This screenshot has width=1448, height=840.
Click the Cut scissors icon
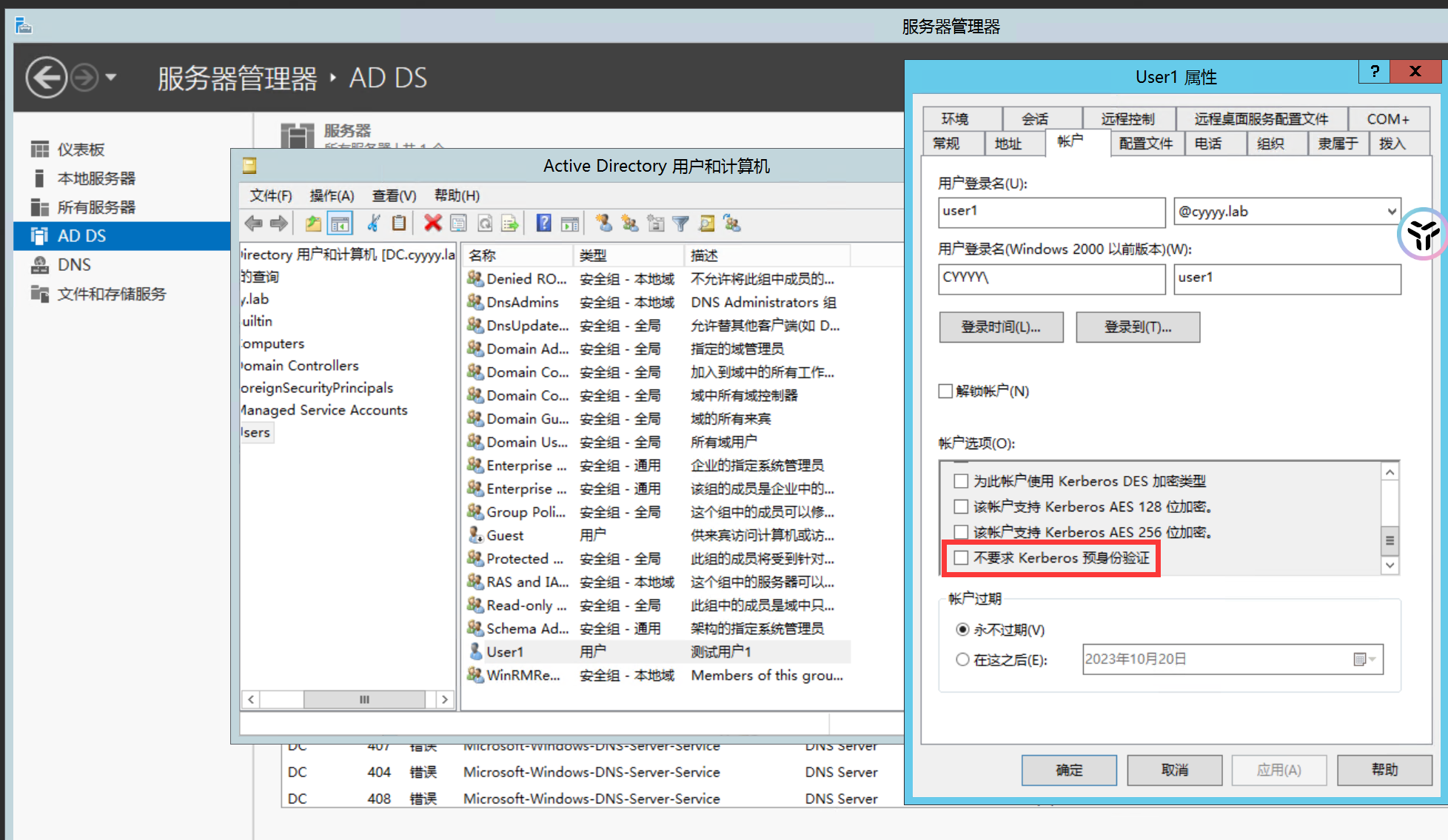pyautogui.click(x=374, y=224)
